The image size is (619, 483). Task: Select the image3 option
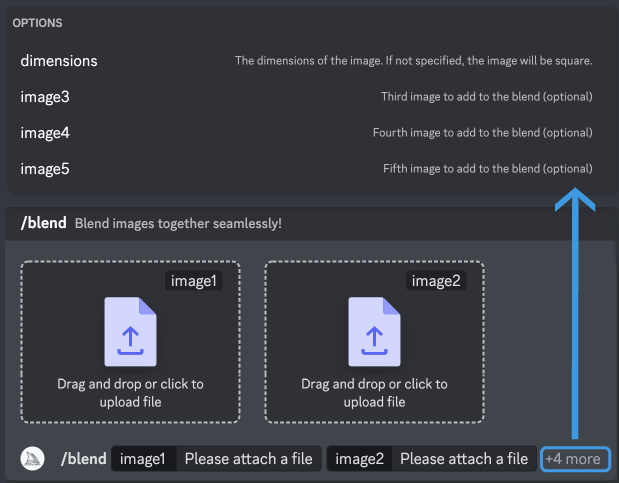tap(306, 97)
